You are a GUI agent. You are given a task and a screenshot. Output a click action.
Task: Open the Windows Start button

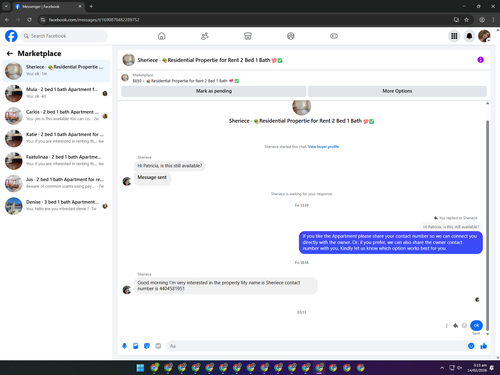[x=140, y=368]
